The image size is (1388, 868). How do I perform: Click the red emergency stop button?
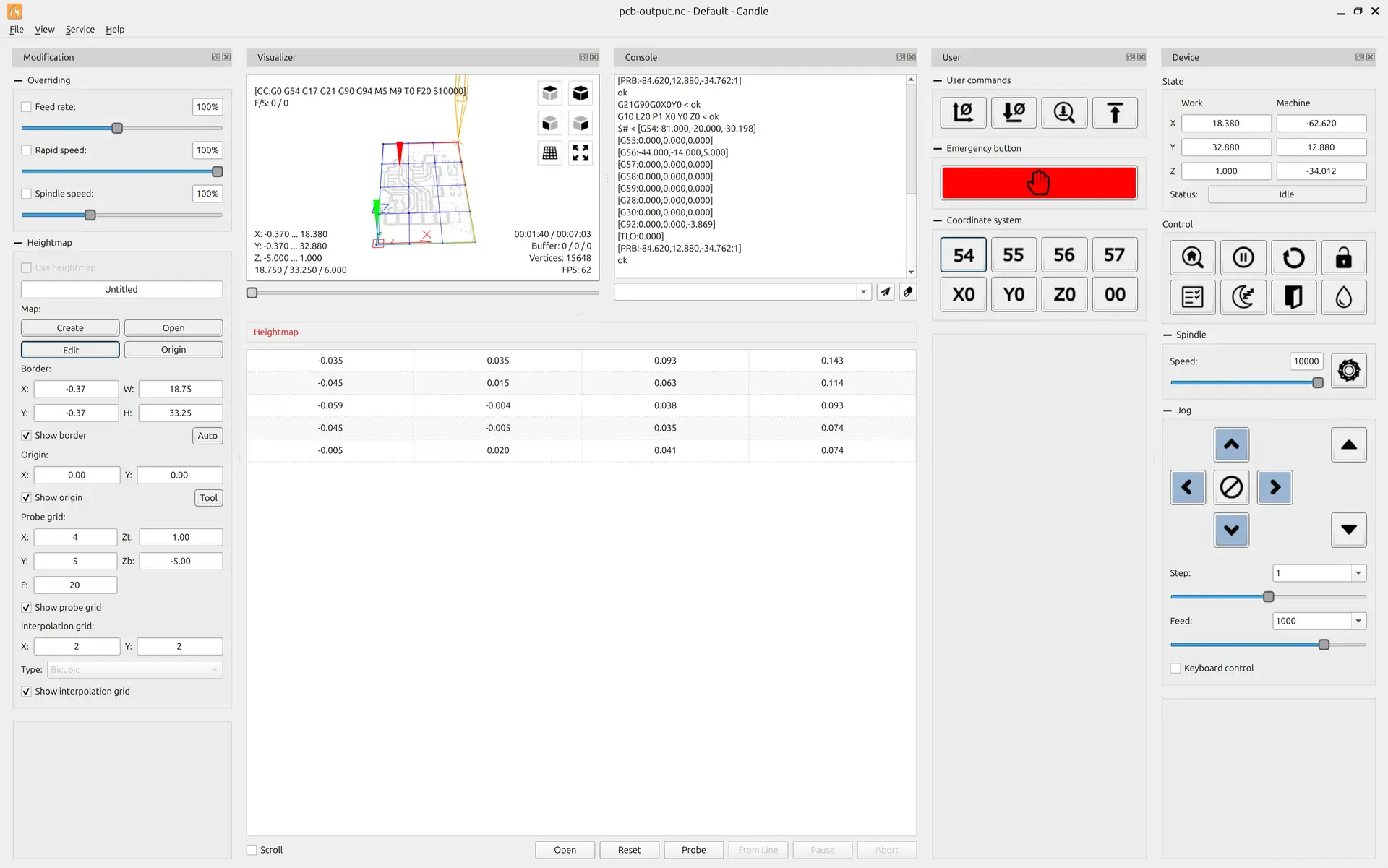[1038, 183]
